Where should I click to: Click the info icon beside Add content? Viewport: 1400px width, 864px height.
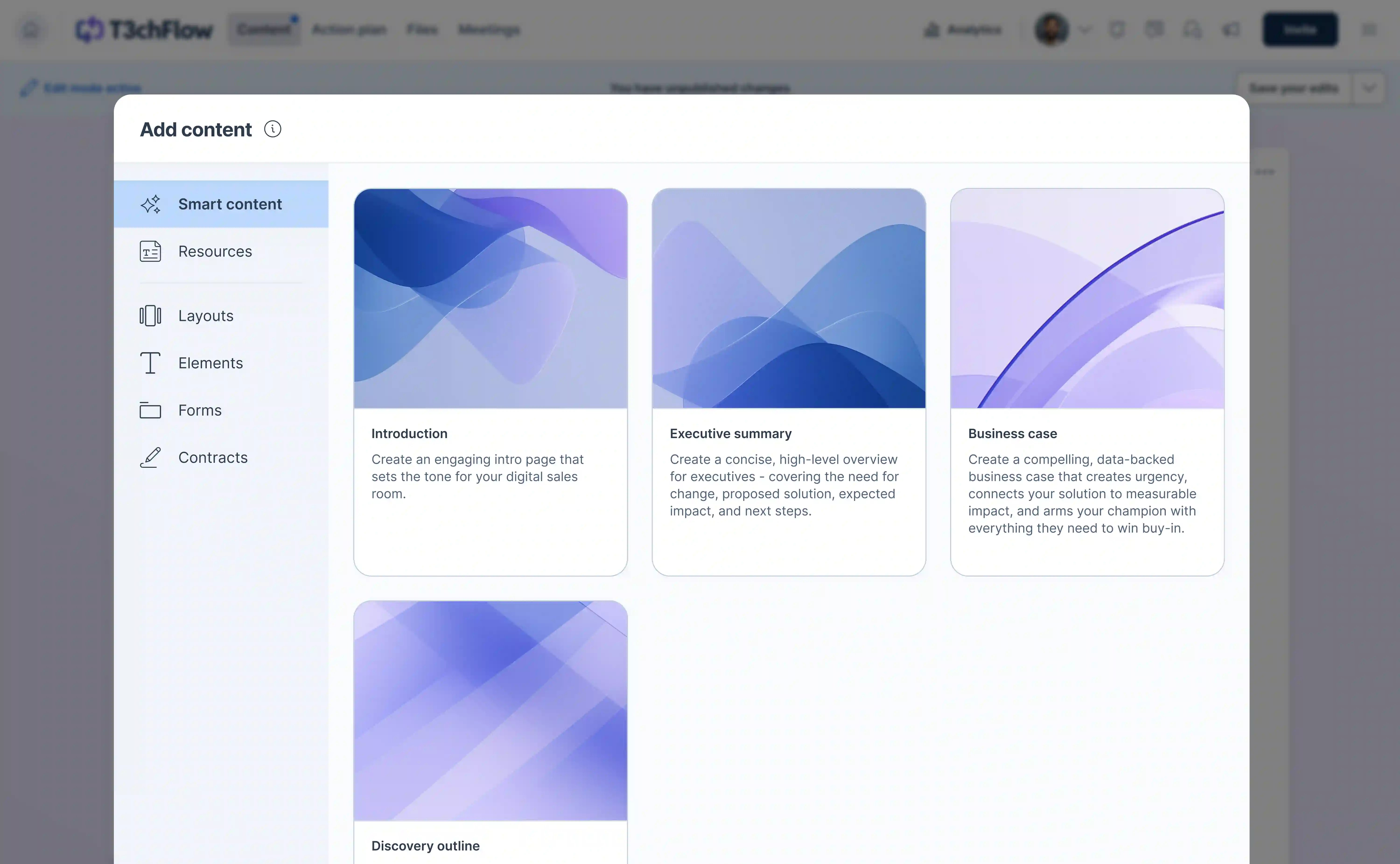tap(273, 129)
